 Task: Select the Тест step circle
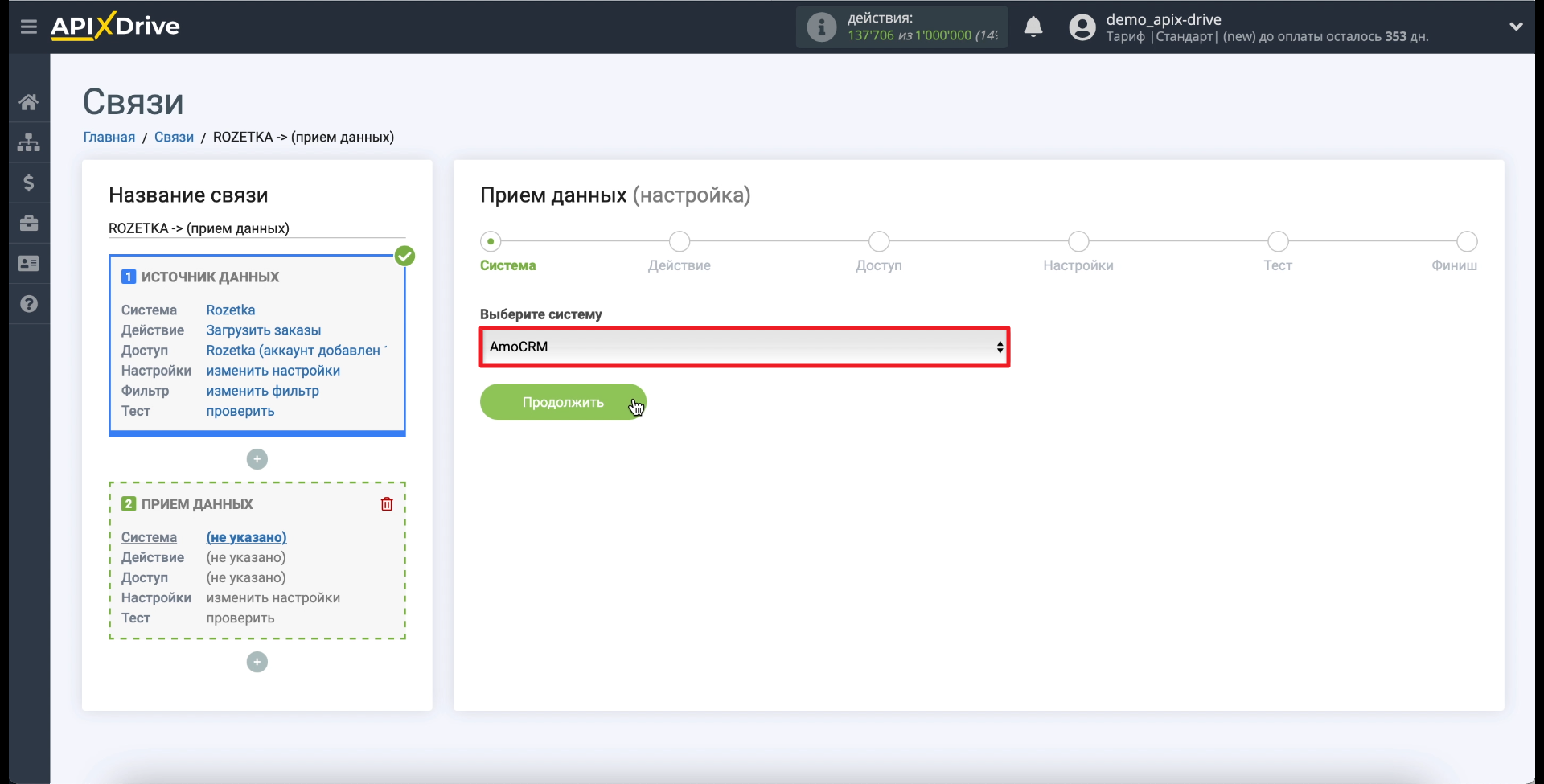(x=1278, y=241)
